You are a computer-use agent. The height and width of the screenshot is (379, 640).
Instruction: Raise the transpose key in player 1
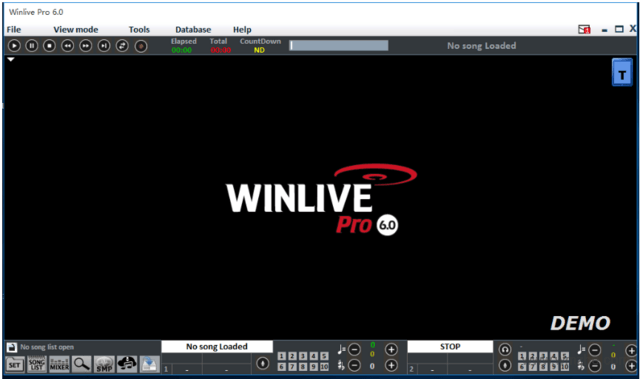coord(391,365)
